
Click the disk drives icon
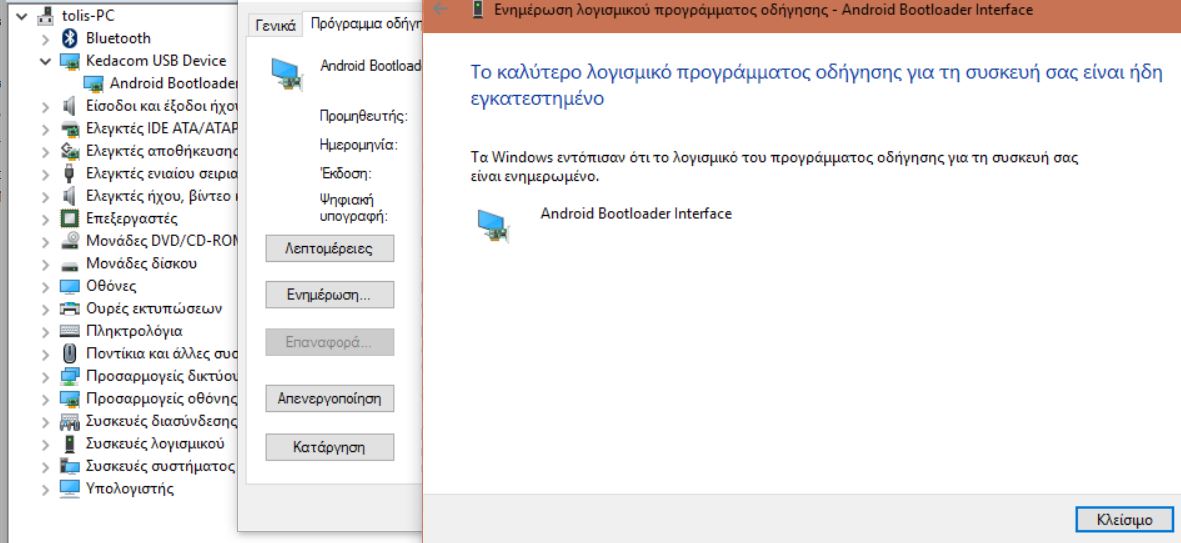pyautogui.click(x=69, y=264)
